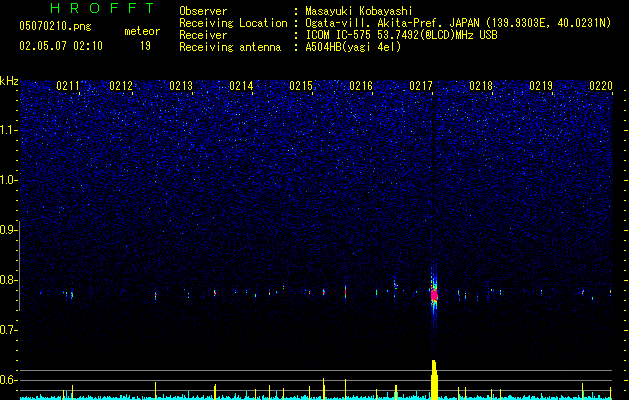Click the 0217 time marker

(x=421, y=86)
